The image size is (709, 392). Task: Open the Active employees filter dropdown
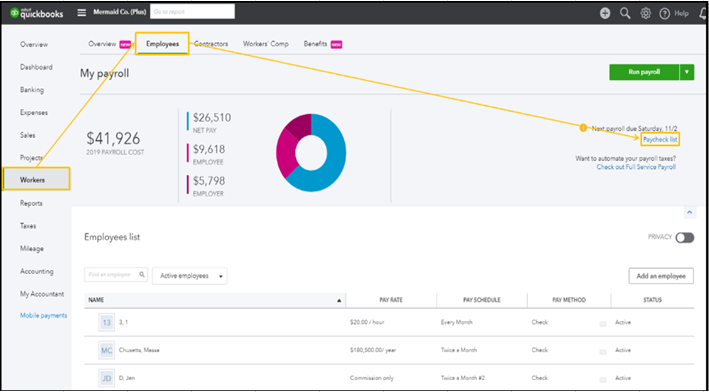coord(190,276)
